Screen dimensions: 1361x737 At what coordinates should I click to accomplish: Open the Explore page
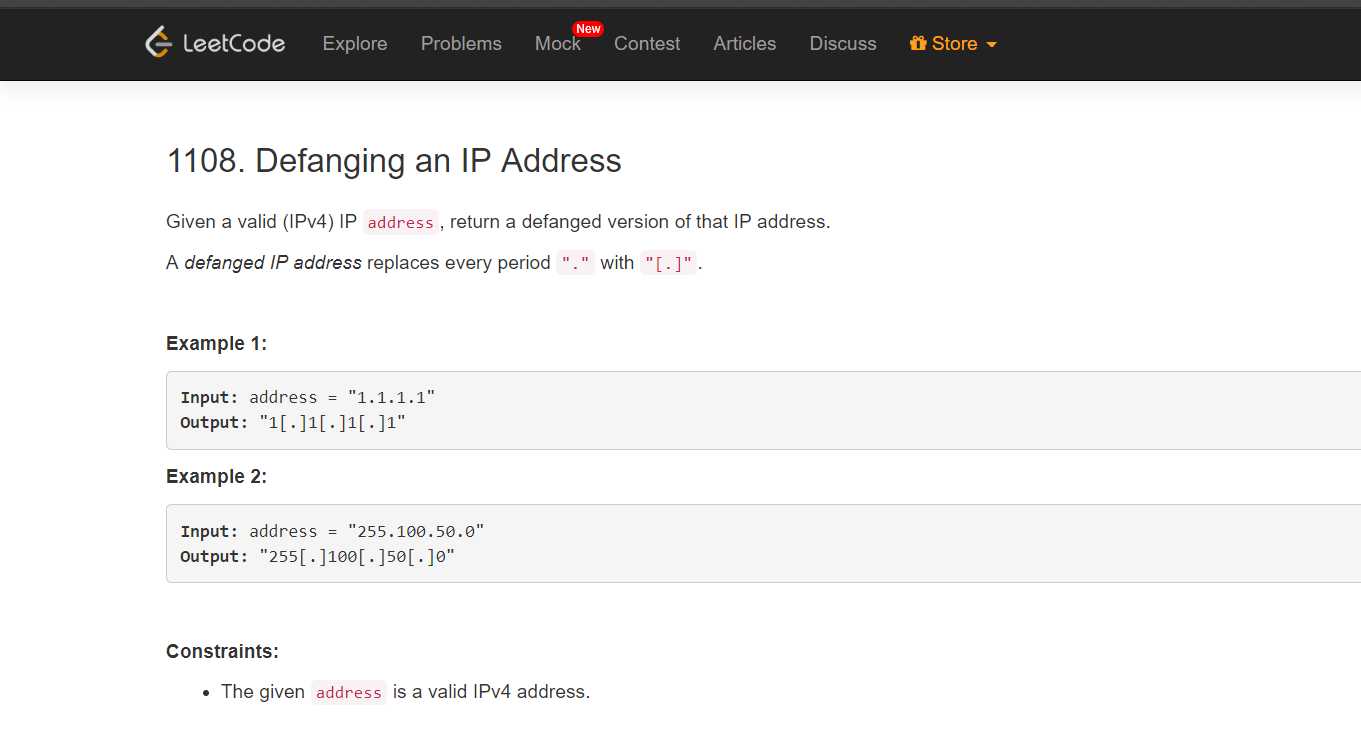pos(355,44)
